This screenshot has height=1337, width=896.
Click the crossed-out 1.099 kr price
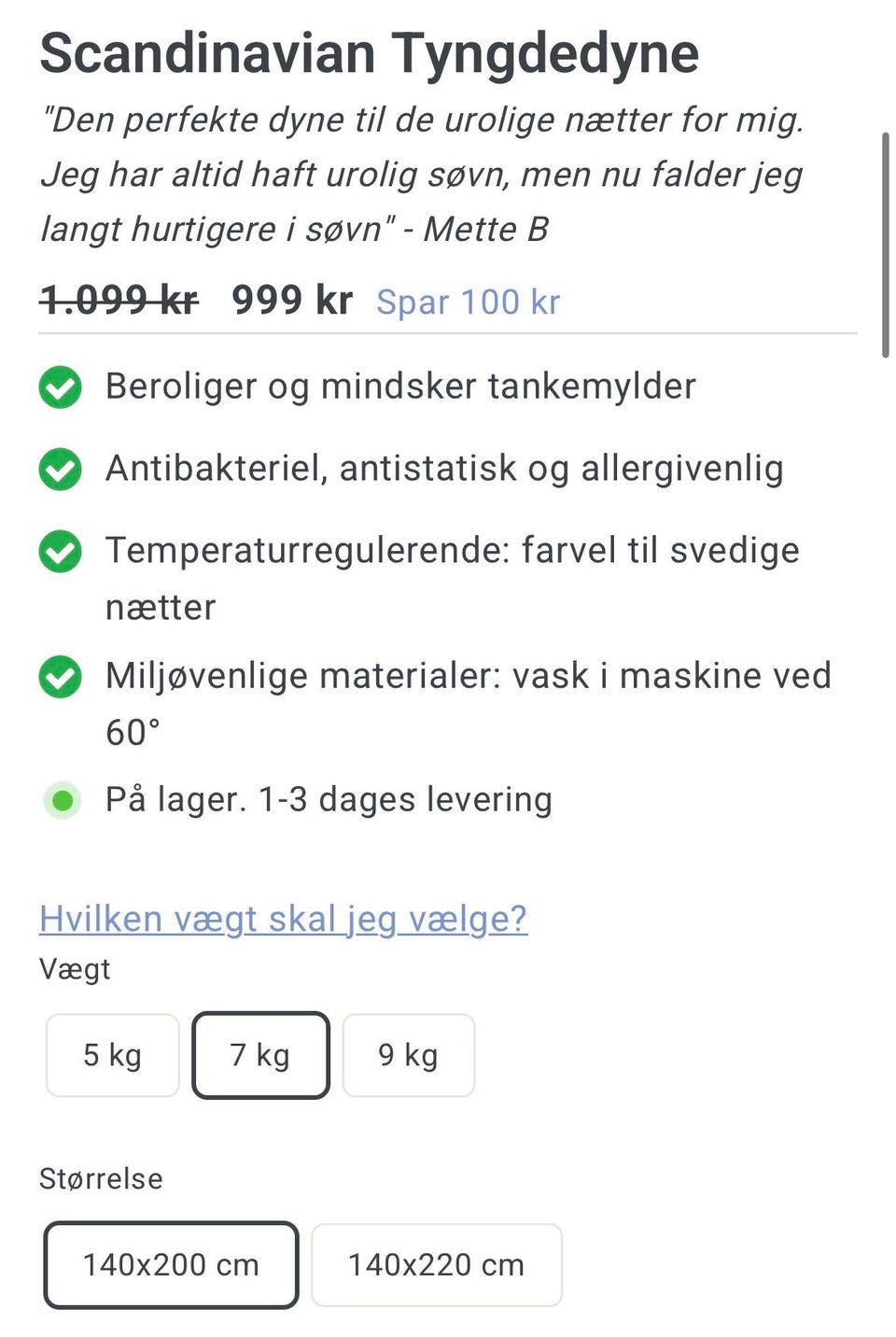tap(119, 301)
